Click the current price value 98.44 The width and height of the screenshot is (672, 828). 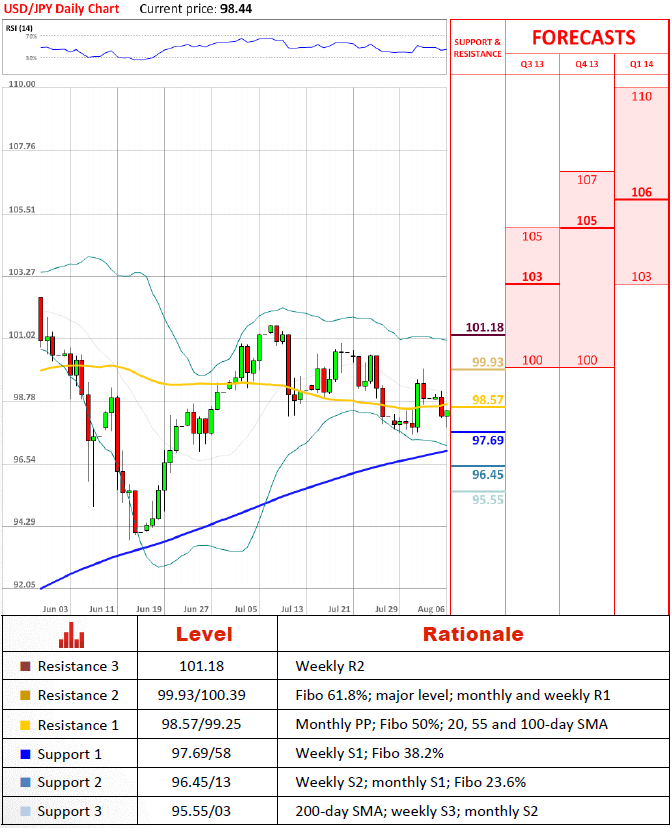point(236,9)
